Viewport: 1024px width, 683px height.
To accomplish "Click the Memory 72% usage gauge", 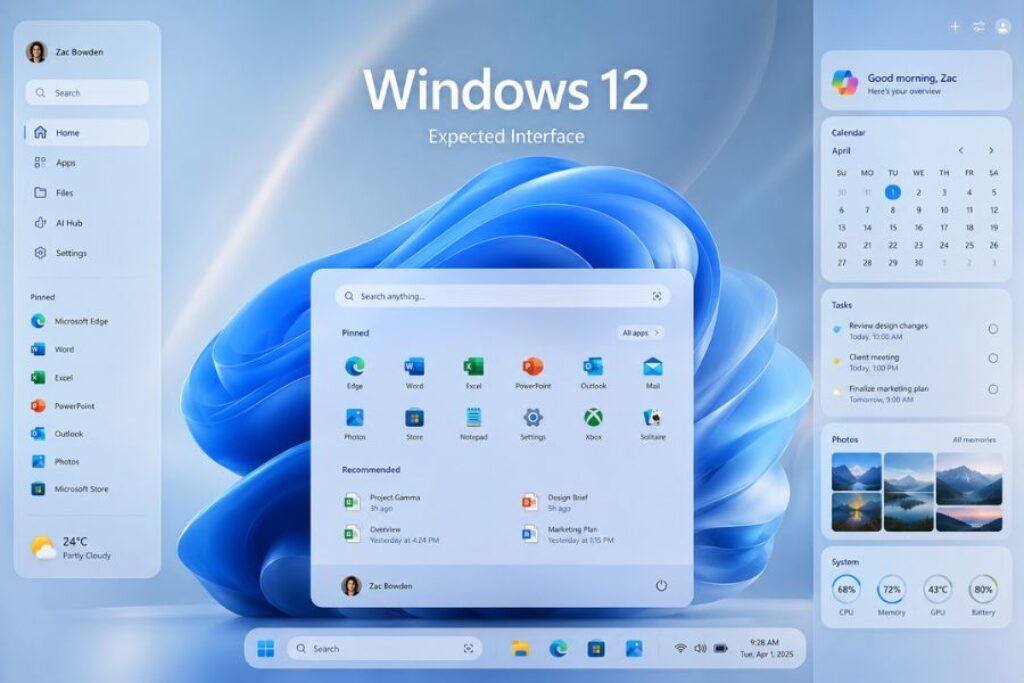I will click(x=891, y=589).
